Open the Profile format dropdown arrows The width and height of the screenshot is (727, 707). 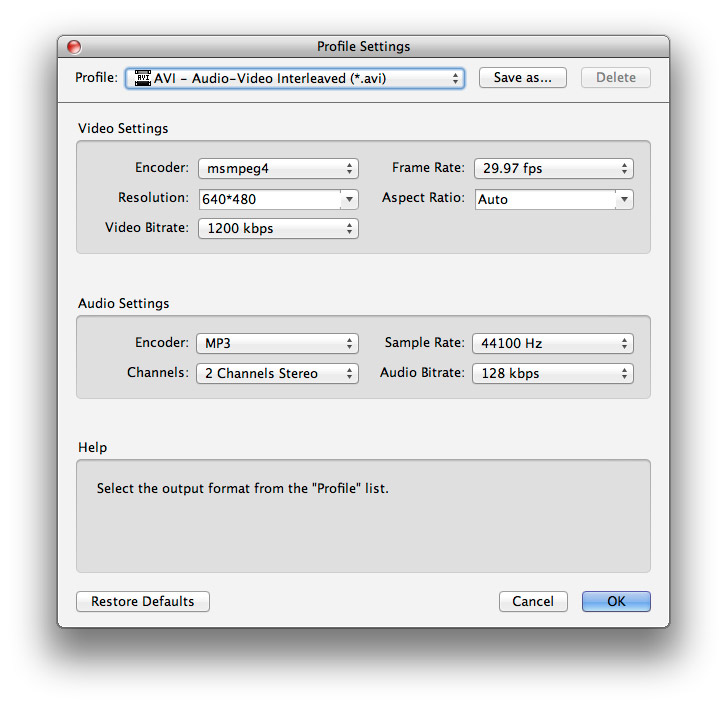(456, 78)
